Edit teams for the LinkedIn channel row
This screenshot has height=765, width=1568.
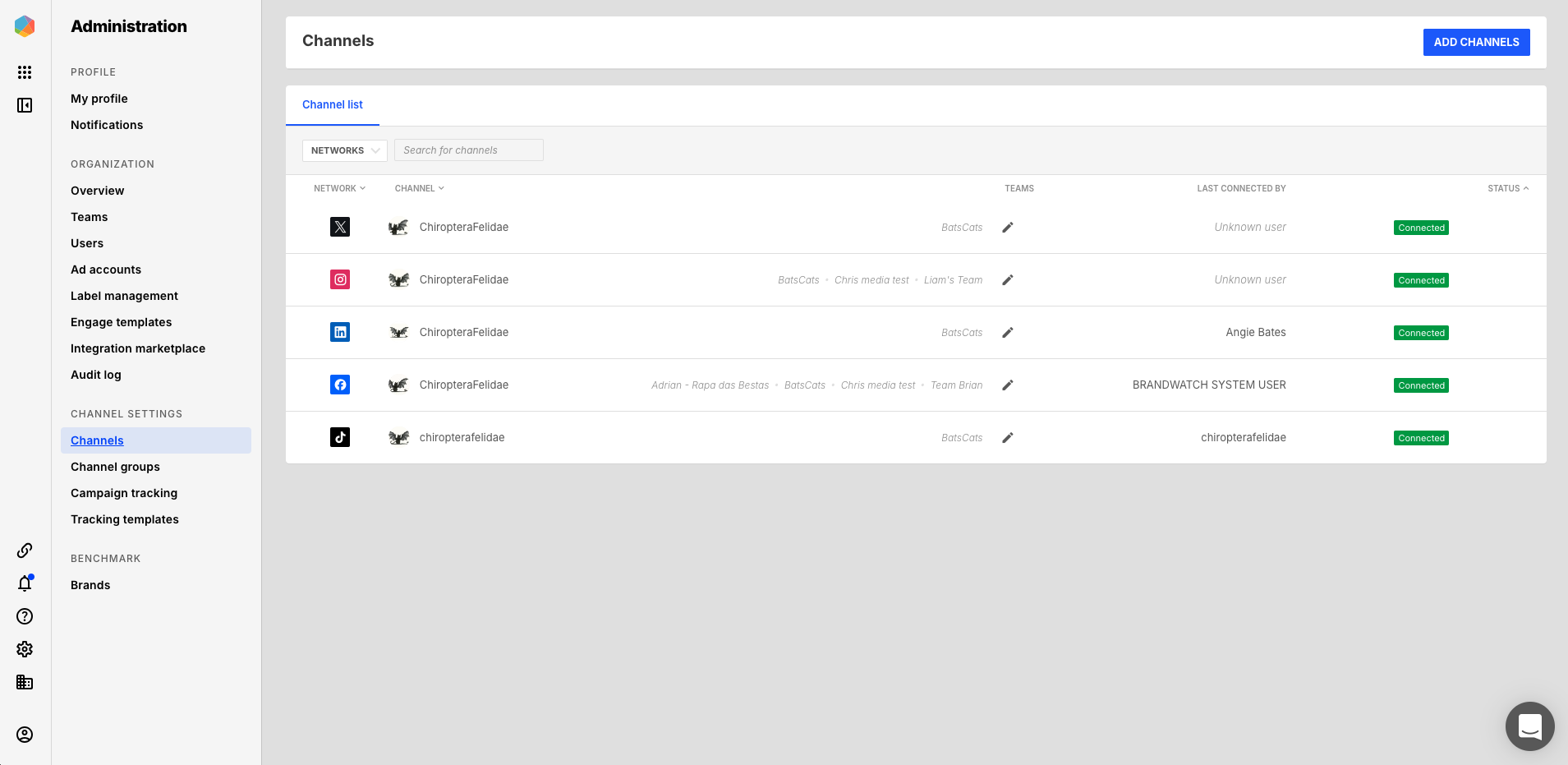1008,333
